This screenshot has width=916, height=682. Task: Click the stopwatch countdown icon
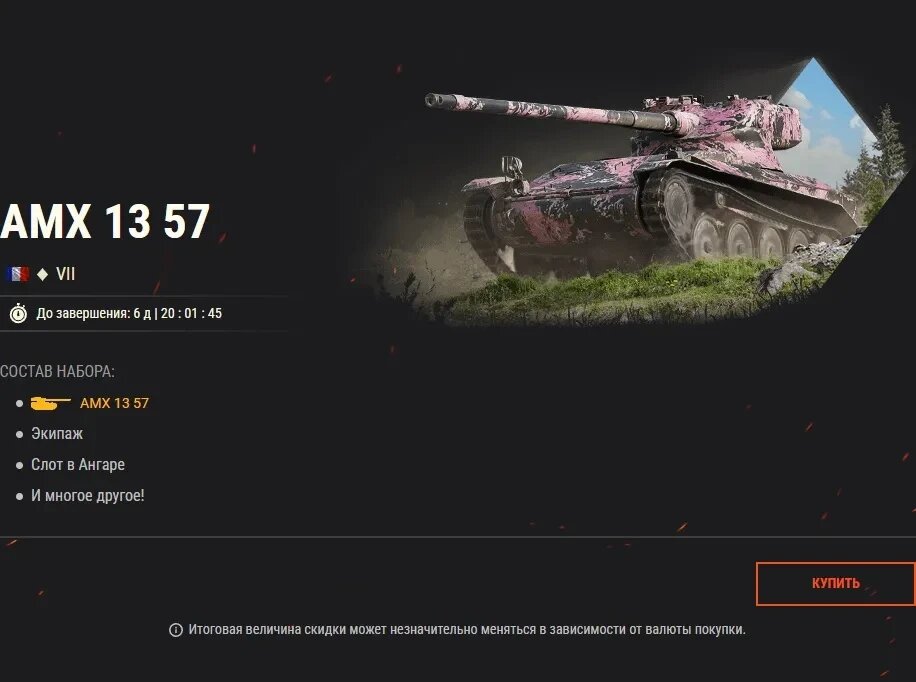coord(18,313)
